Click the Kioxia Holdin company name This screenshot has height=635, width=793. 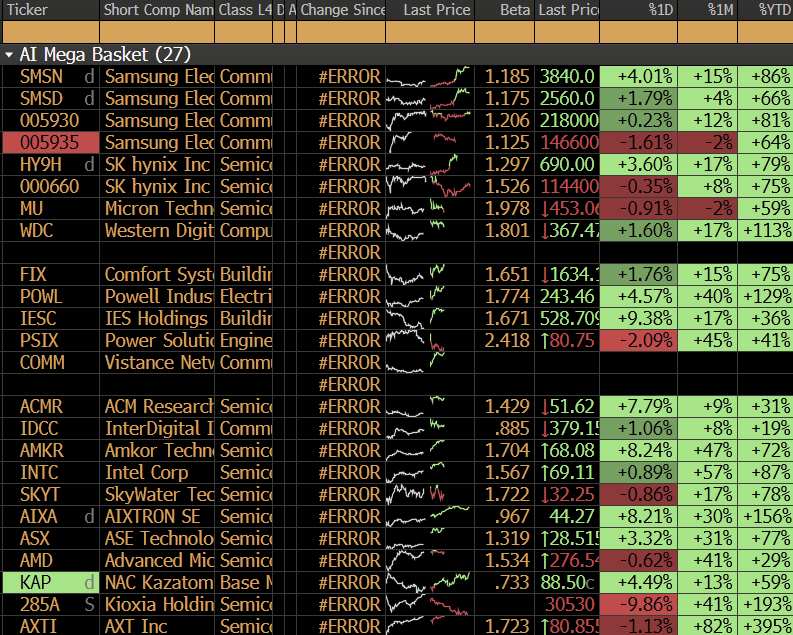pos(159,605)
